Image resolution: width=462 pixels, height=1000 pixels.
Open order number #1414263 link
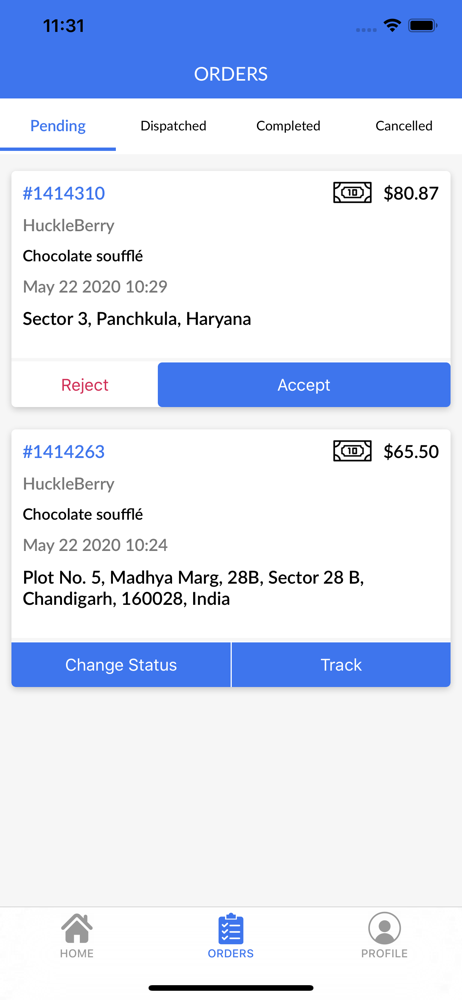coord(64,452)
